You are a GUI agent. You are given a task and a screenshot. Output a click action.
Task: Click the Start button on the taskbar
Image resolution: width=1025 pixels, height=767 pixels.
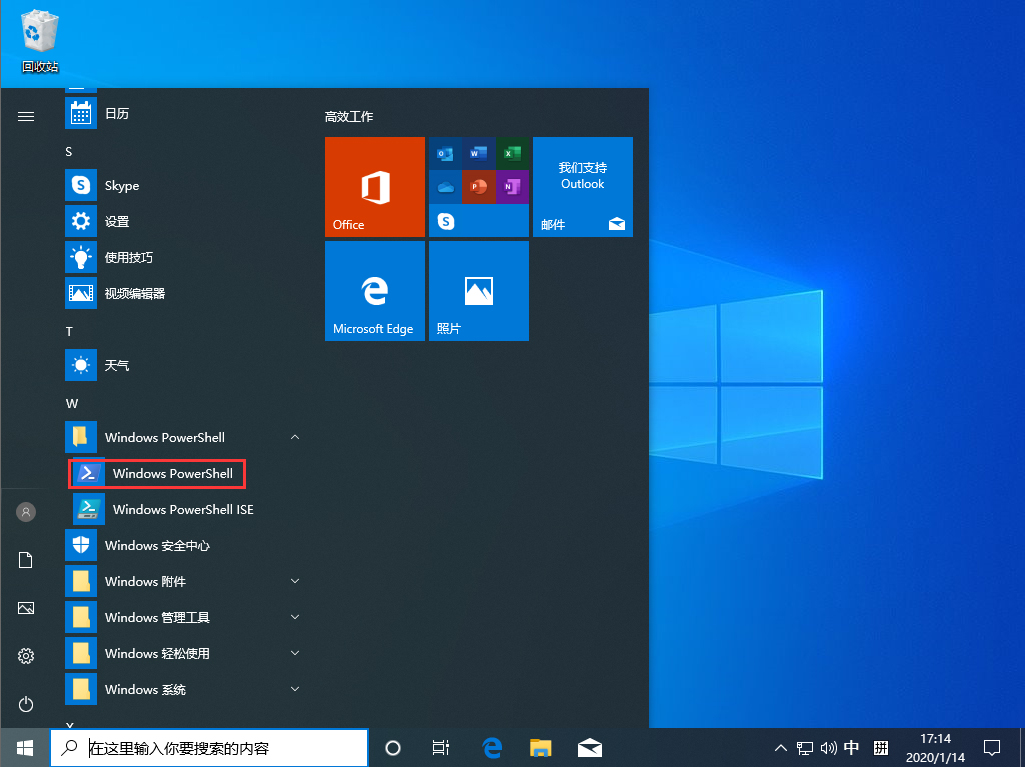pos(24,747)
